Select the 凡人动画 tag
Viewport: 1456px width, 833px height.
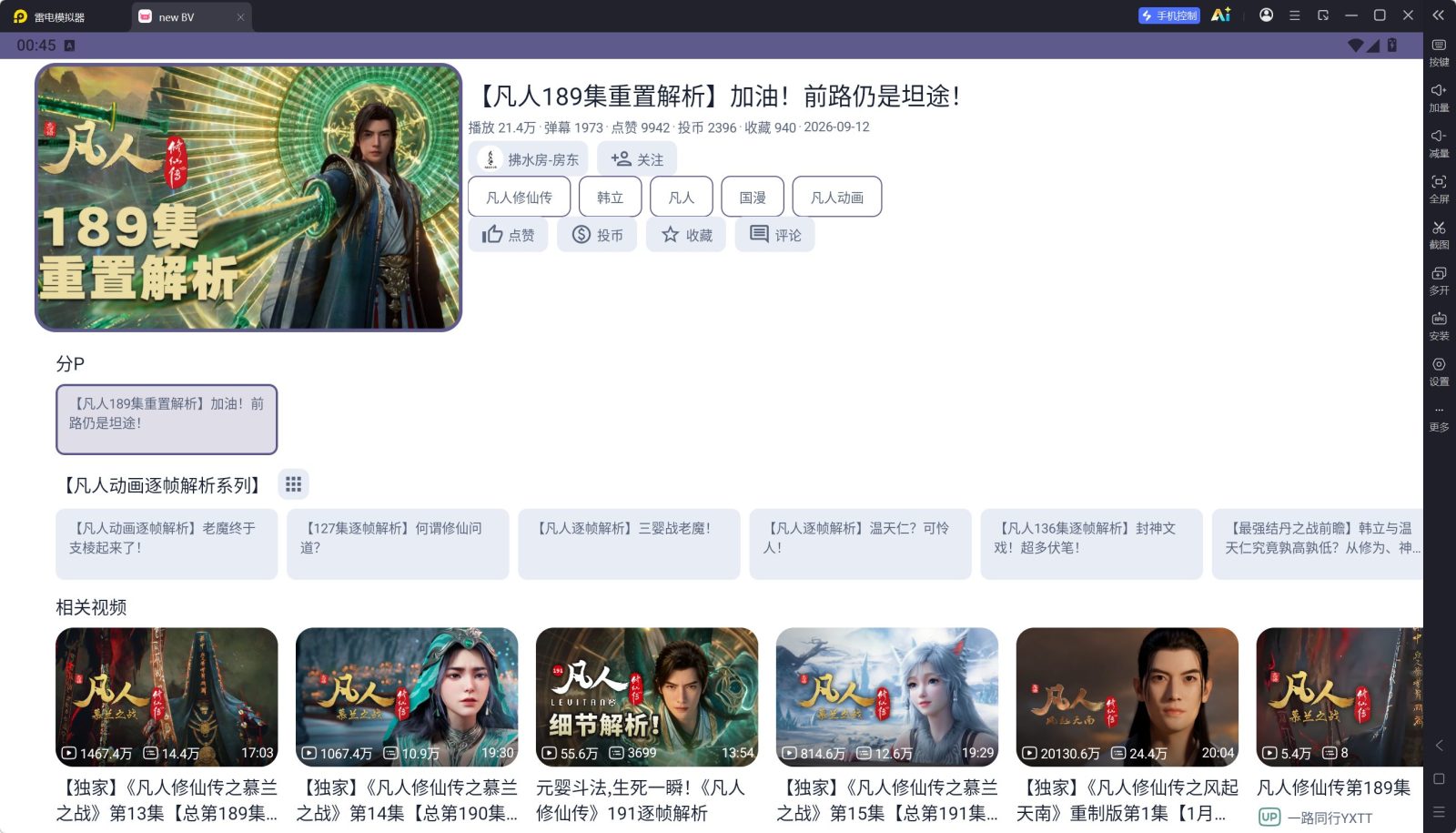click(837, 197)
